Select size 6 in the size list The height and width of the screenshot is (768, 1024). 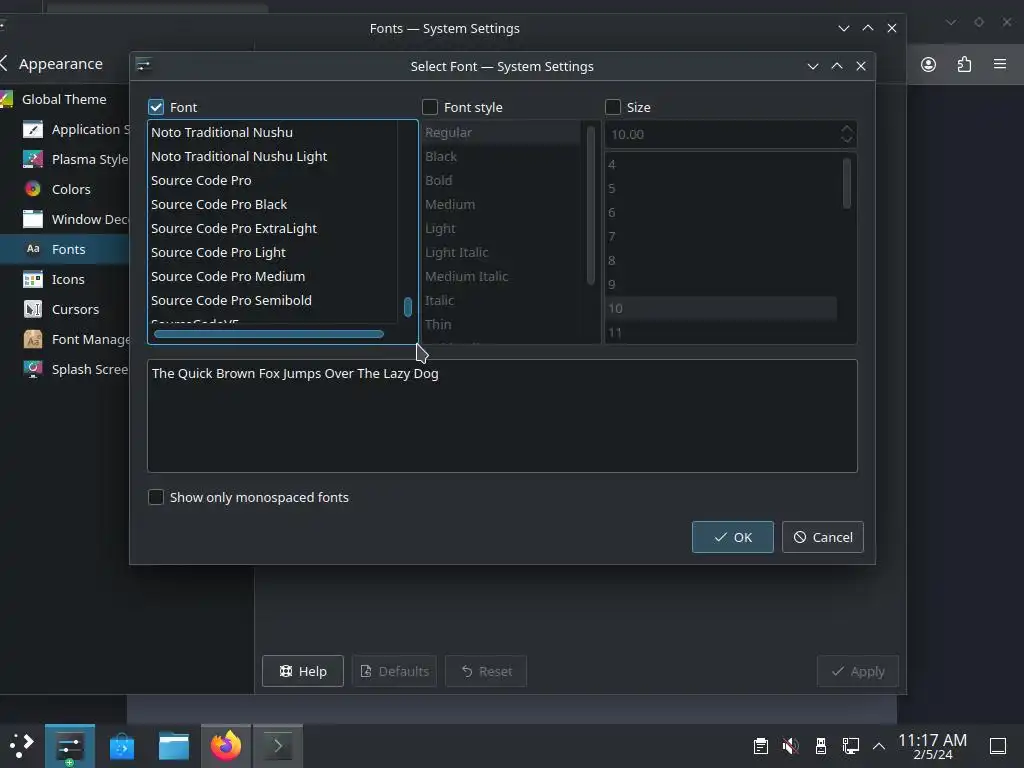pyautogui.click(x=722, y=213)
